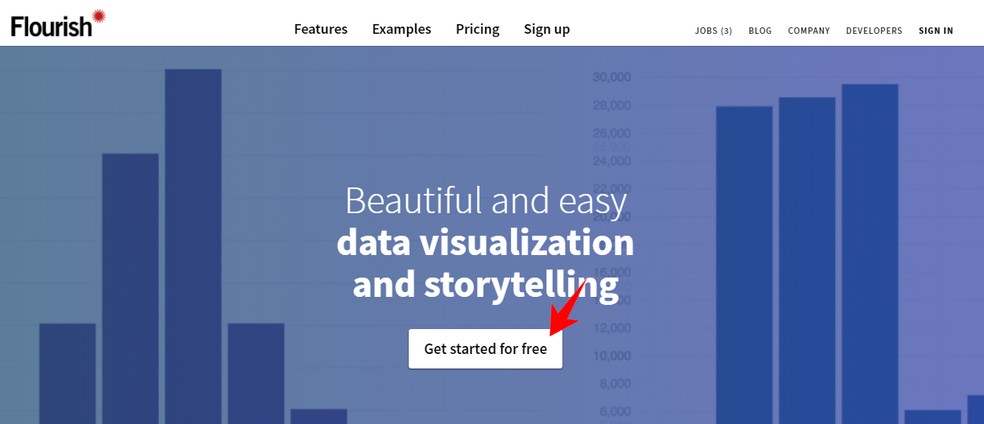Image resolution: width=984 pixels, height=424 pixels.
Task: Select the tallest bar in left chart
Action: (193, 240)
